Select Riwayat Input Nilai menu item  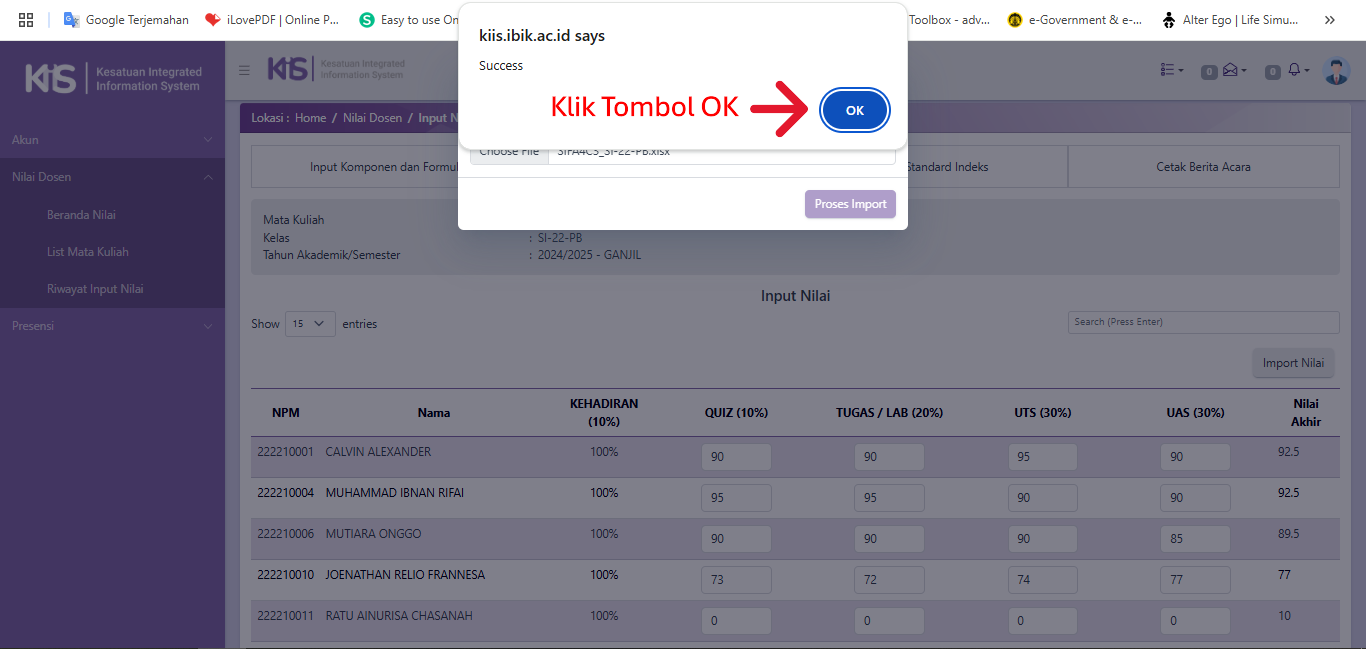[x=95, y=289]
